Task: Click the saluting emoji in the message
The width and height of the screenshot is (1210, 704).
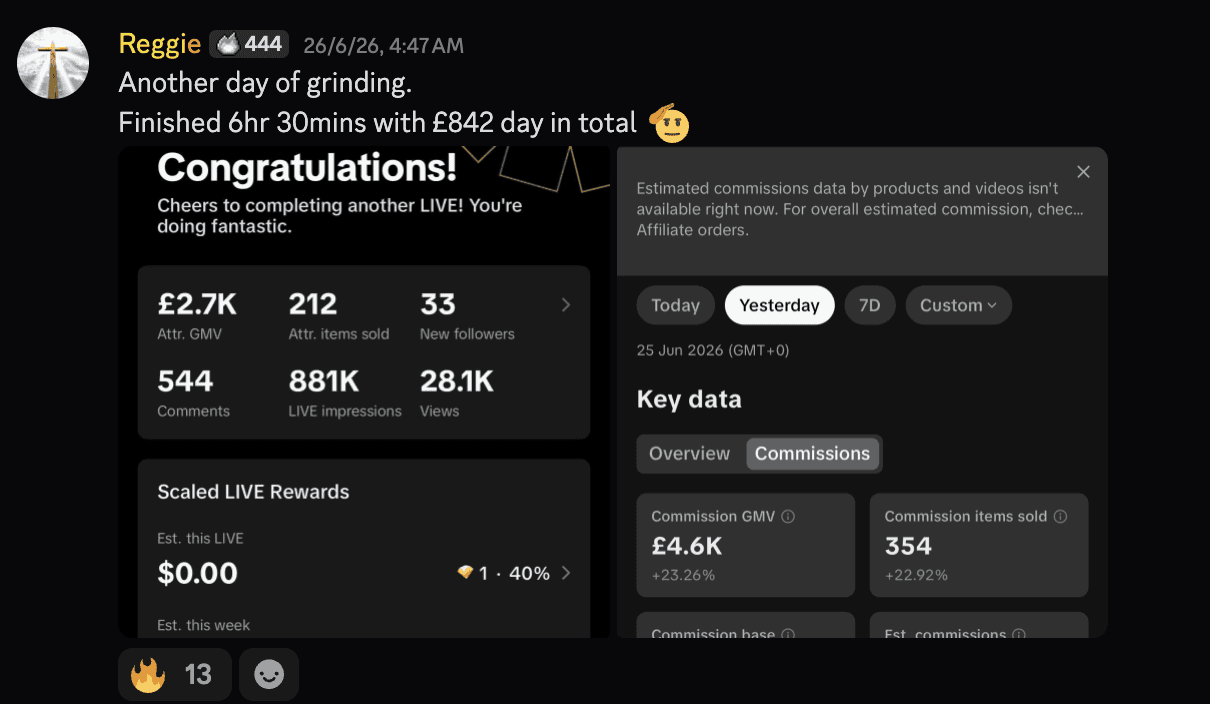Action: point(670,123)
